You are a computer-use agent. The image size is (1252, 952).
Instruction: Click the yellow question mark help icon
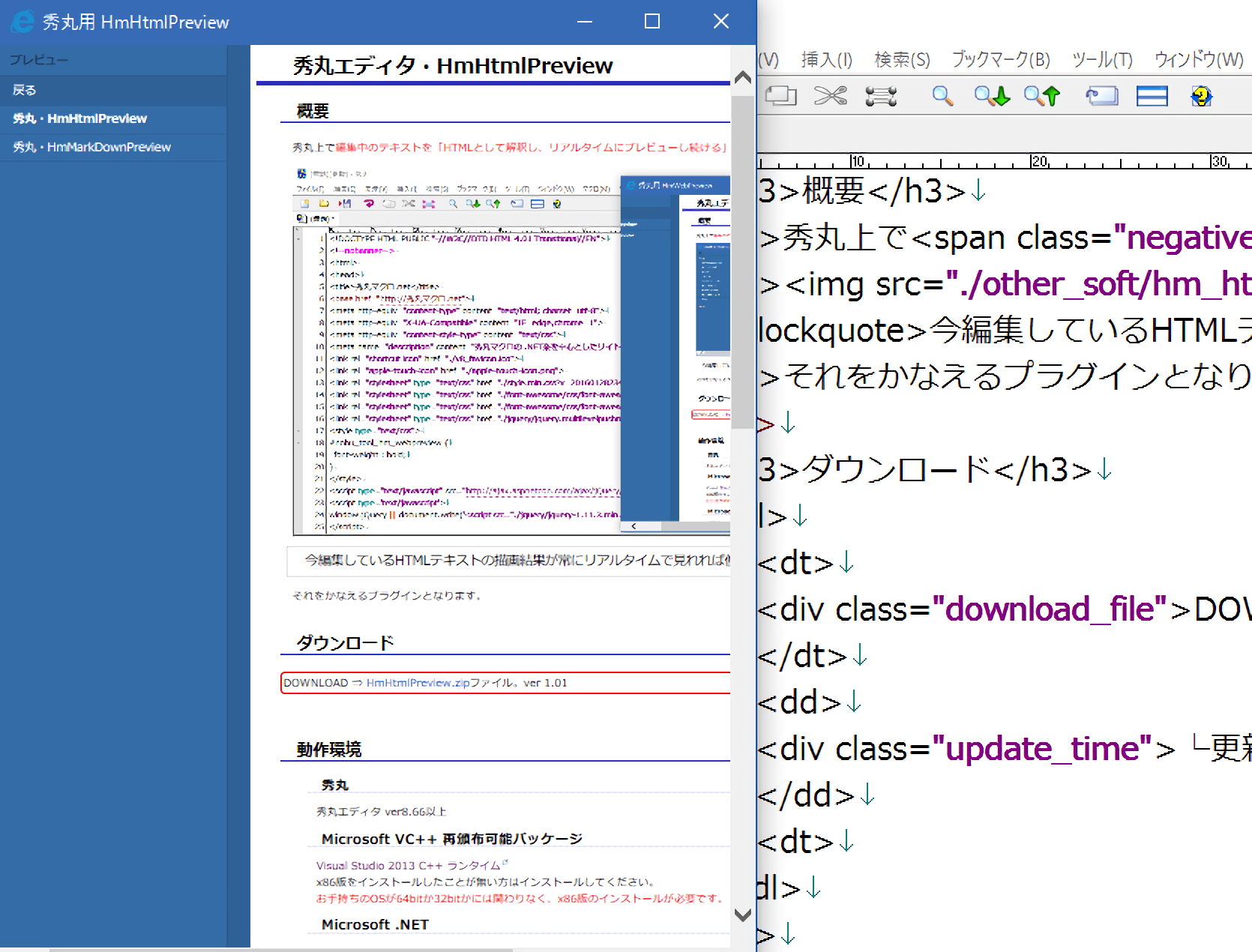pos(1201,96)
